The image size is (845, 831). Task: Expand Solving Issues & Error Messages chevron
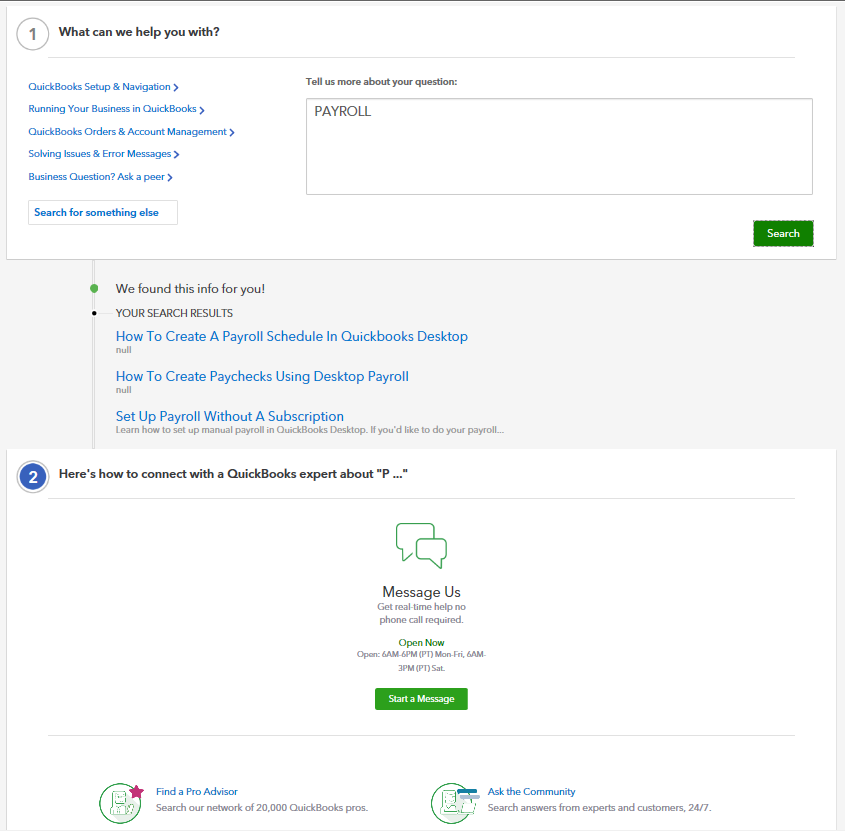[x=176, y=155]
